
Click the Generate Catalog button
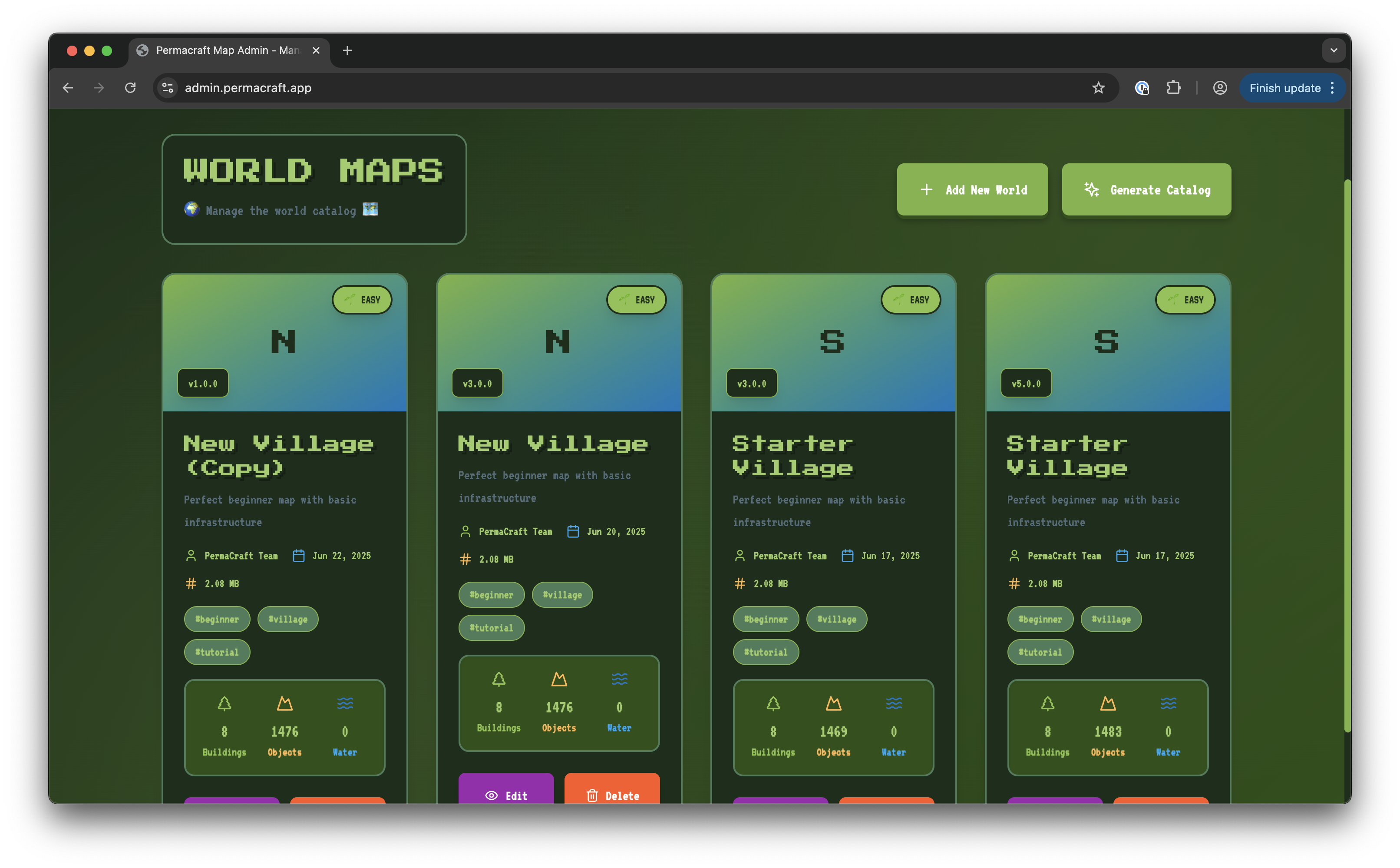(1146, 189)
